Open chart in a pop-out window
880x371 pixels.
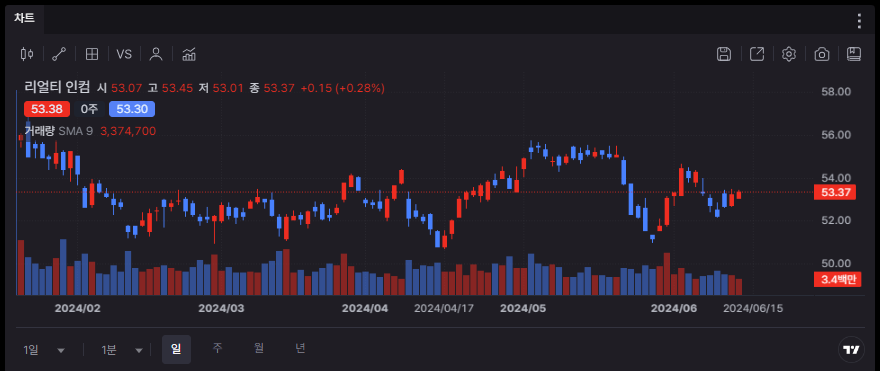pyautogui.click(x=757, y=54)
